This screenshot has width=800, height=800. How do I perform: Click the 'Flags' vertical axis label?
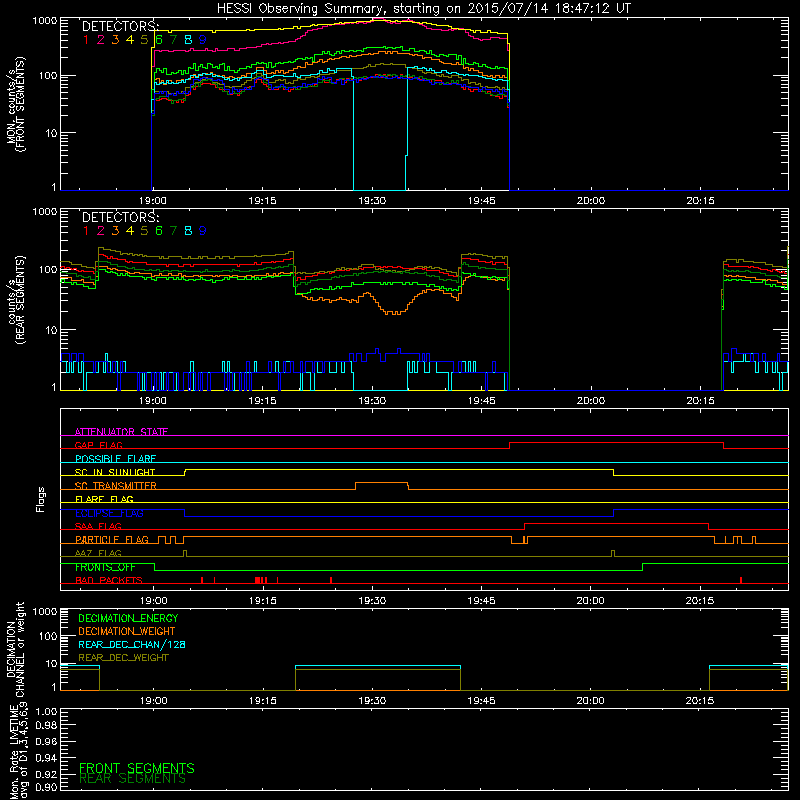click(x=41, y=499)
